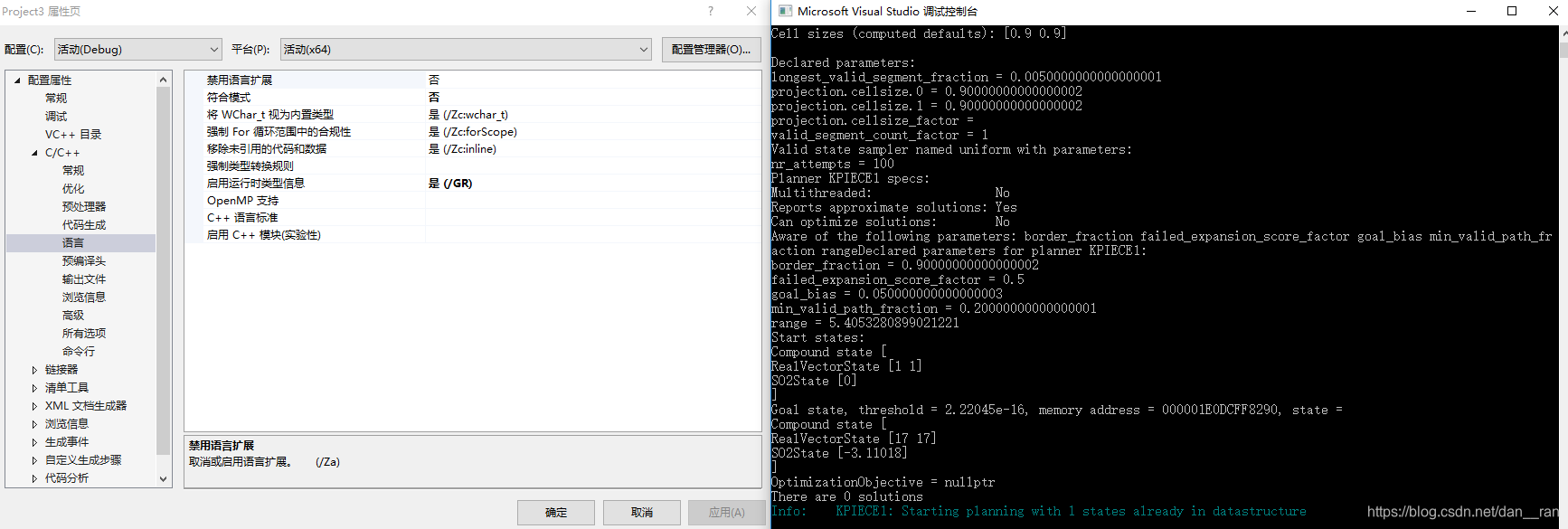Click the 是 (/Zc:forScope) value cell
The width and height of the screenshot is (1568, 529).
click(x=593, y=132)
